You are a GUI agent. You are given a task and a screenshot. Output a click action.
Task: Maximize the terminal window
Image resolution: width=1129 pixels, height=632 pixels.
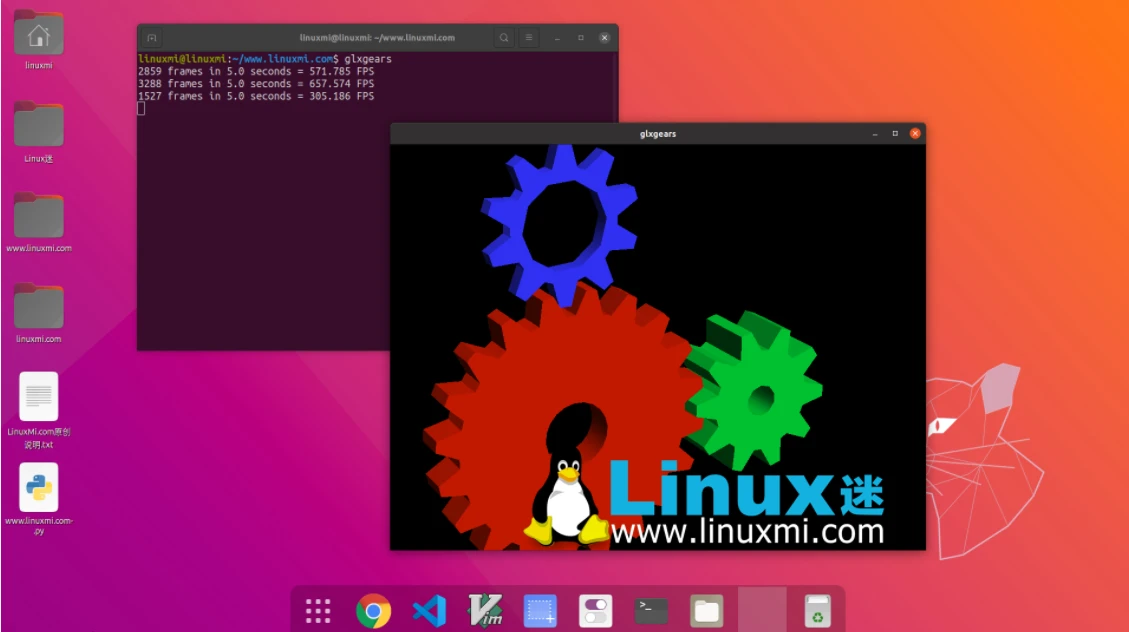coord(581,37)
